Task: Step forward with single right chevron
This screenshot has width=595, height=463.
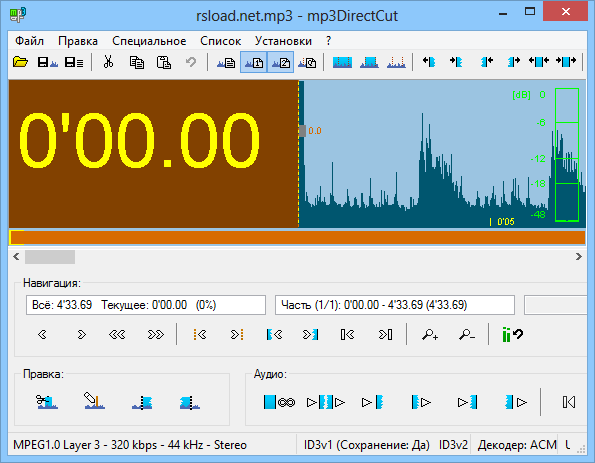Action: [81, 334]
